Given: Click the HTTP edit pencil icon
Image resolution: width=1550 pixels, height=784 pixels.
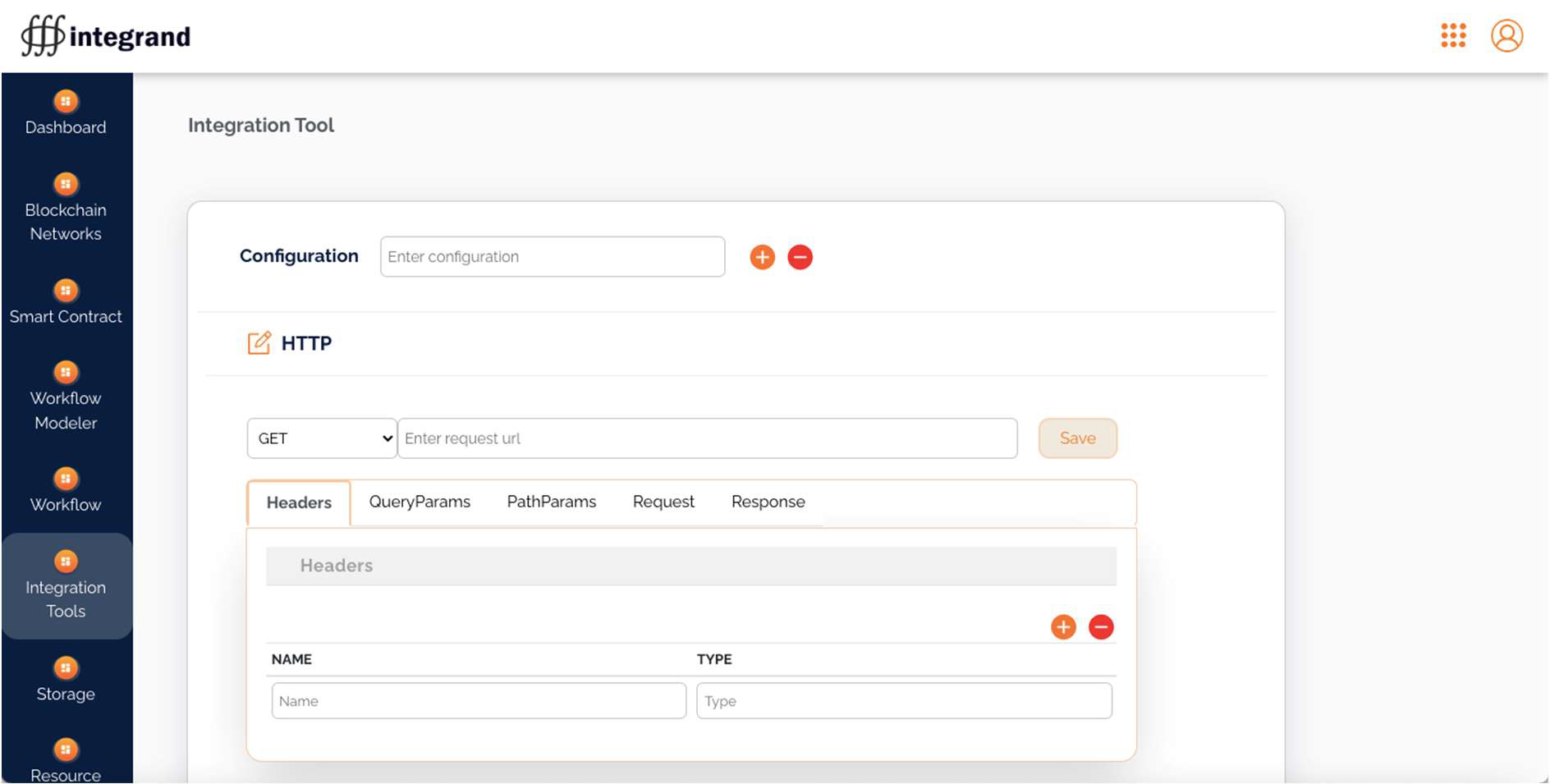Looking at the screenshot, I should point(259,343).
